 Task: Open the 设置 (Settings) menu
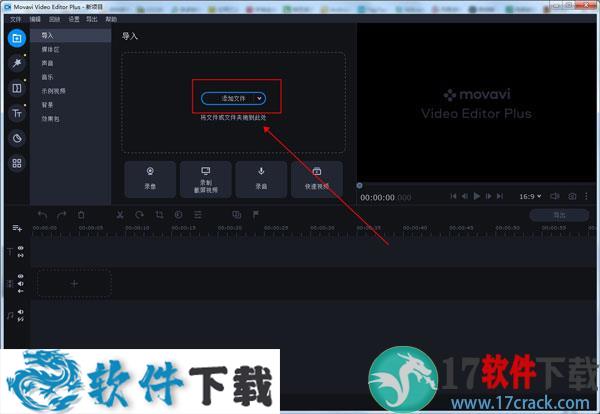73,19
